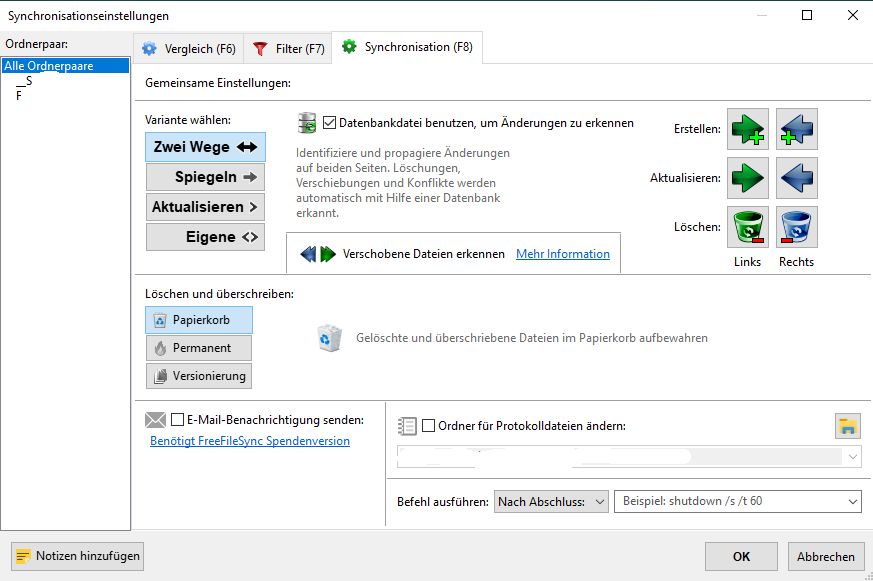The height and width of the screenshot is (581, 873).
Task: Open the Mehr Information link
Action: (x=563, y=254)
